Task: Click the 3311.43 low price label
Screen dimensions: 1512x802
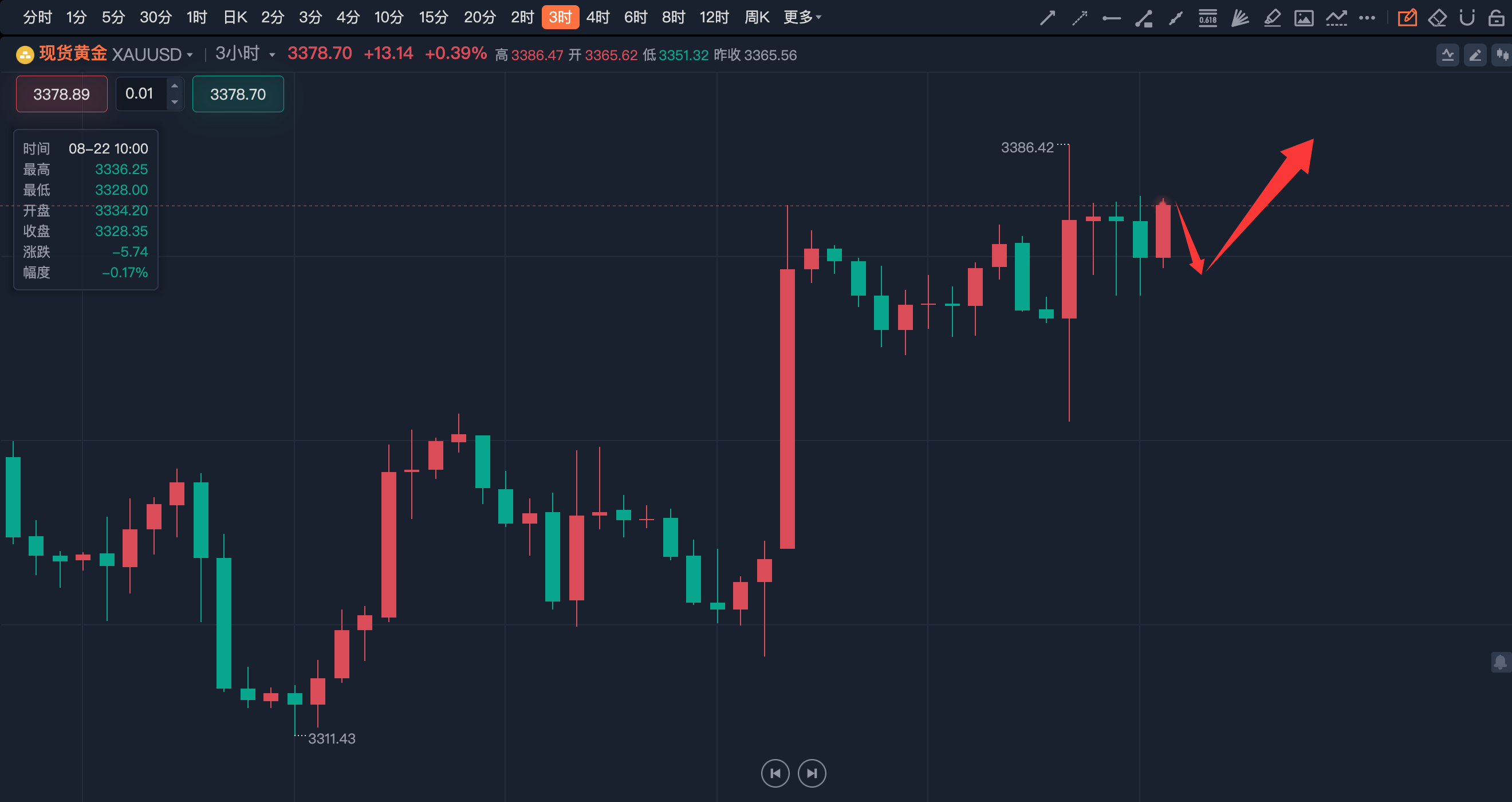Action: point(332,738)
